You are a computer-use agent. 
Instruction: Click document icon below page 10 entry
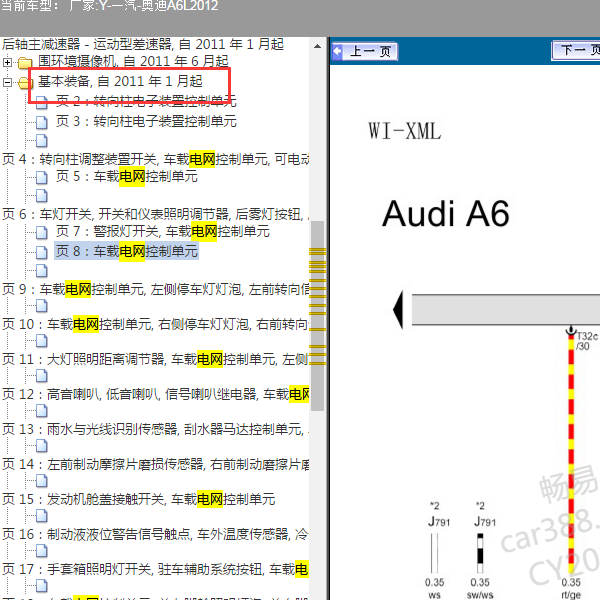tap(42, 341)
